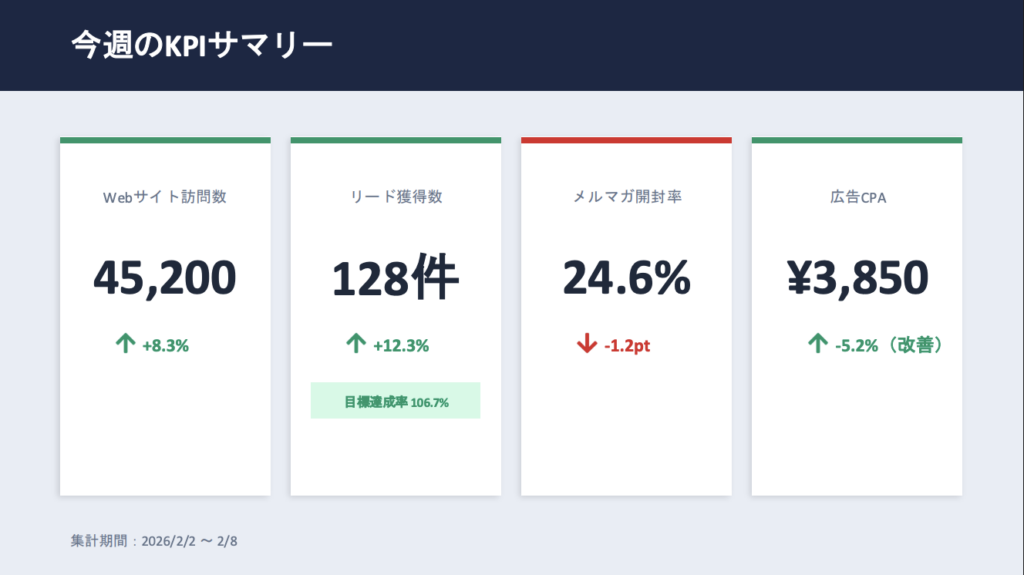Select the 今週のKPIサマリー slide title

tap(202, 45)
